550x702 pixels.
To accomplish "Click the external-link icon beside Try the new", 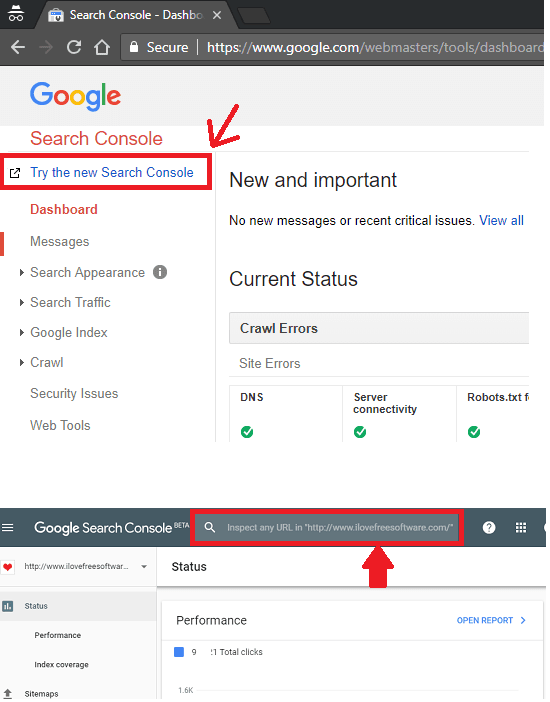I will pyautogui.click(x=15, y=173).
